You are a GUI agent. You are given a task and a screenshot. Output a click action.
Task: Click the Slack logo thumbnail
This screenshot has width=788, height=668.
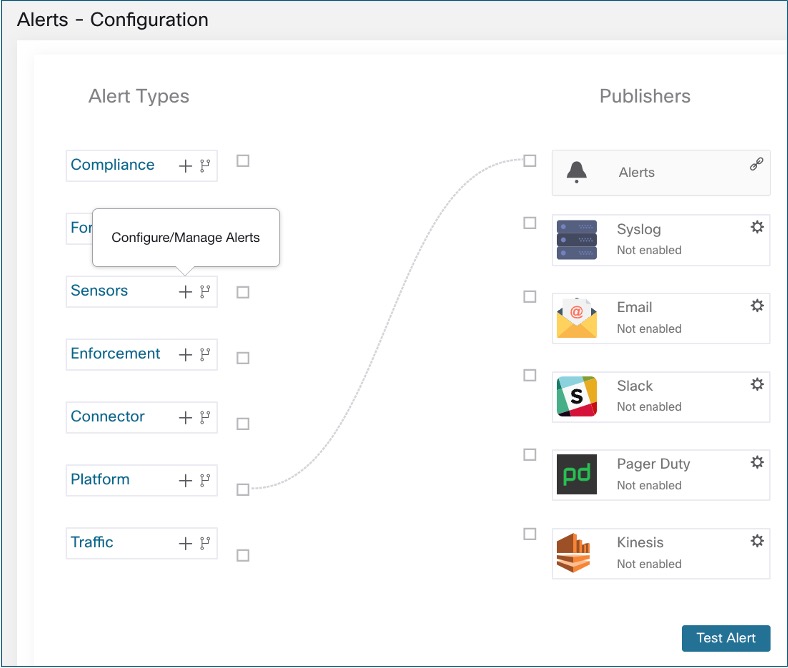[x=577, y=396]
